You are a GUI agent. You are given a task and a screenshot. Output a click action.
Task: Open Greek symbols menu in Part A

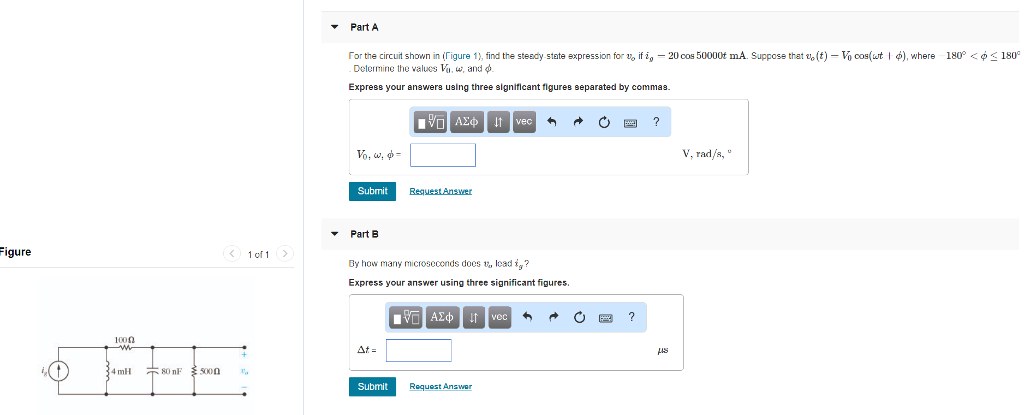467,122
